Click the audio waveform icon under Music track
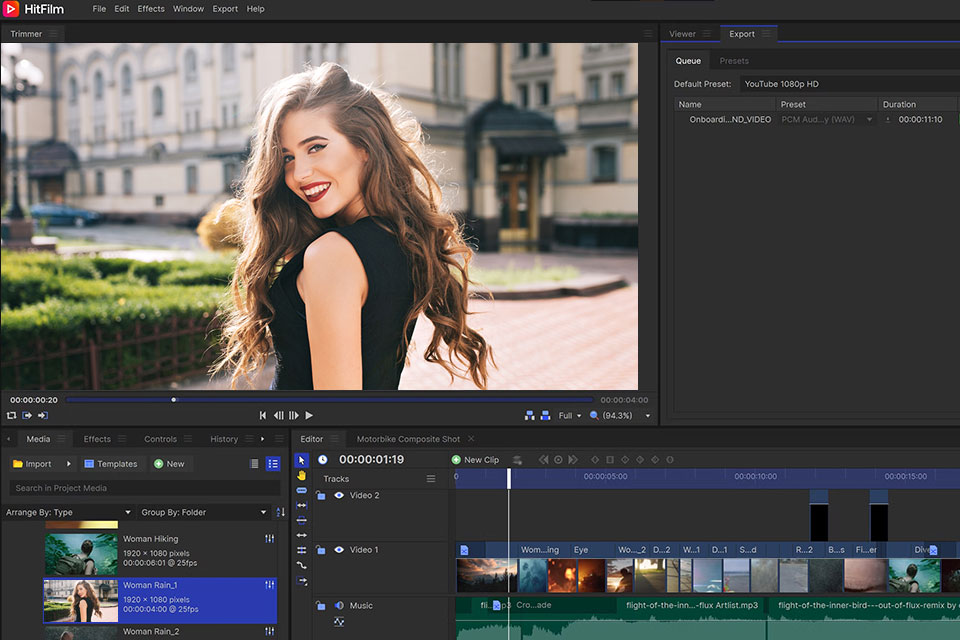 coord(339,622)
